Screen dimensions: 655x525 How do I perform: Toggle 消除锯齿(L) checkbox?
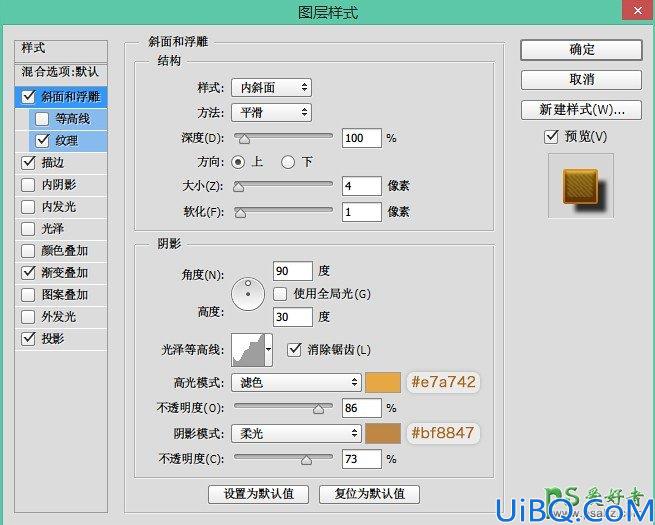tap(294, 350)
